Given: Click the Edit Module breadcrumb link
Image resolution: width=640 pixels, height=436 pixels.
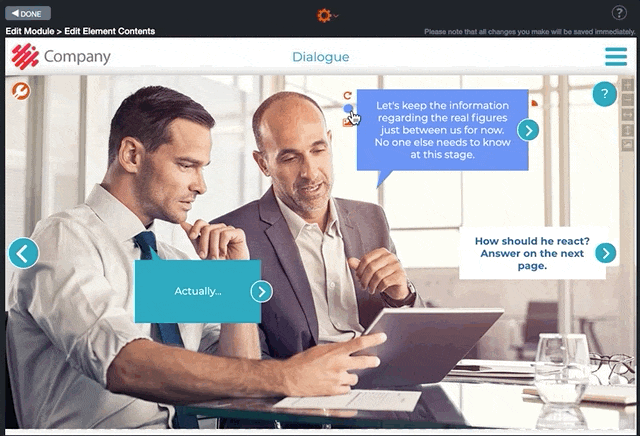Looking at the screenshot, I should [30, 31].
